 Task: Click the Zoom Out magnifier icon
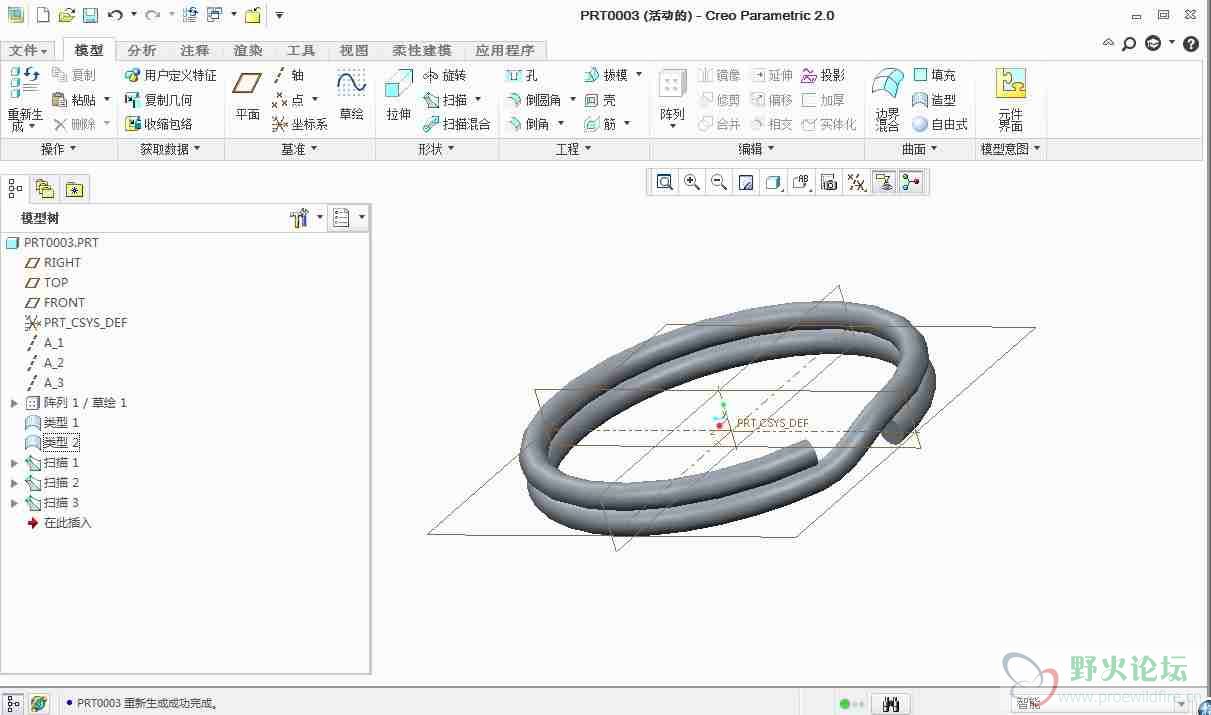click(x=719, y=182)
